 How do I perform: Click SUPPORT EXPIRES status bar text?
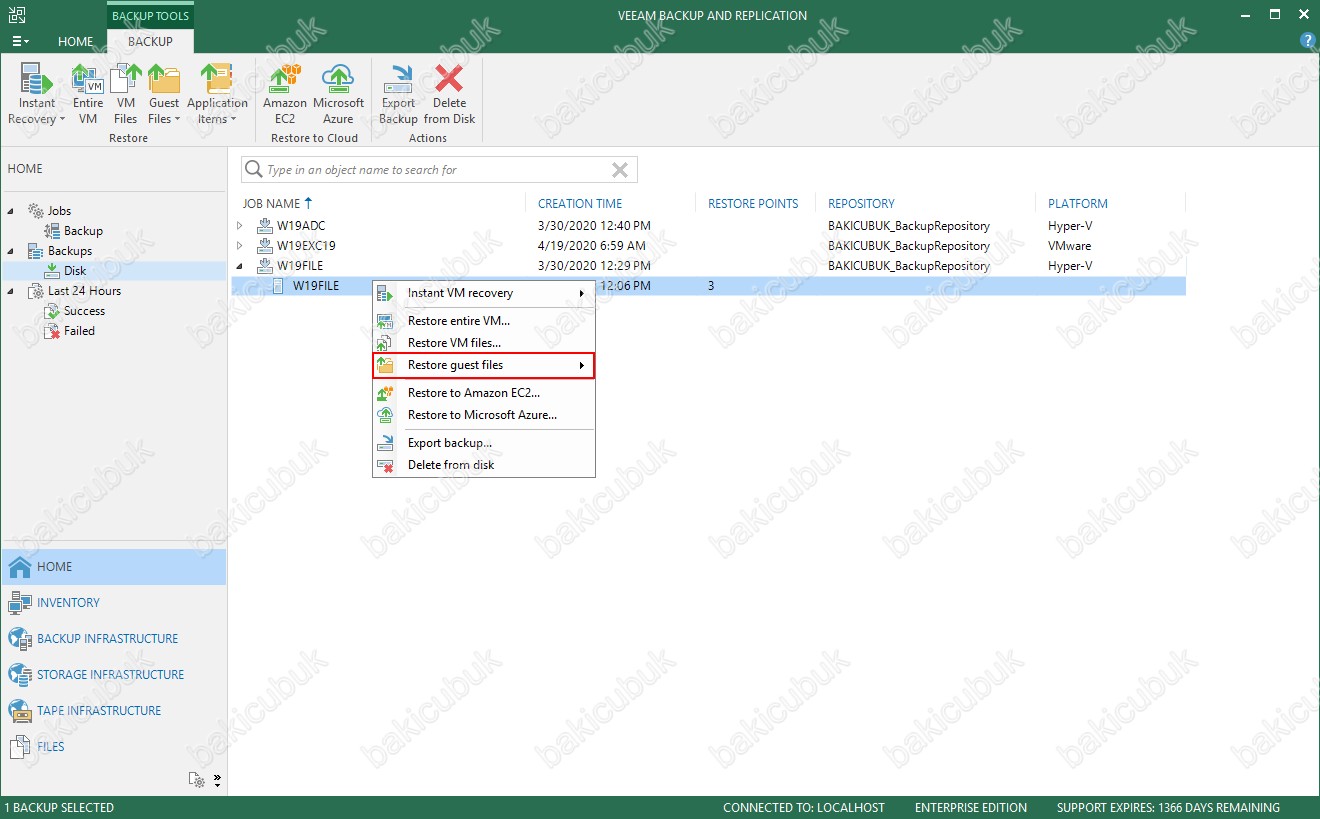pos(1168,808)
